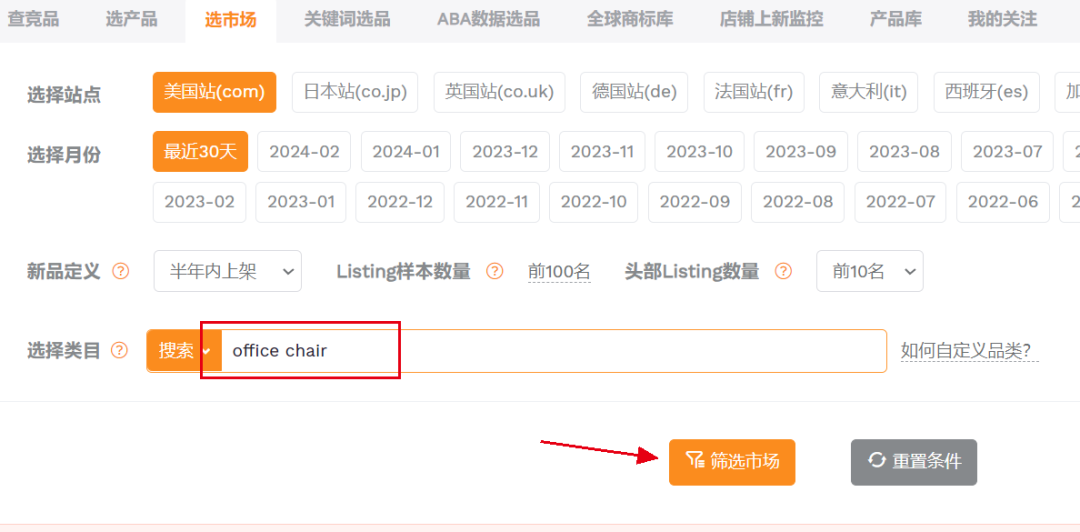
Task: Open the ABA数据选品 tab
Action: click(488, 19)
